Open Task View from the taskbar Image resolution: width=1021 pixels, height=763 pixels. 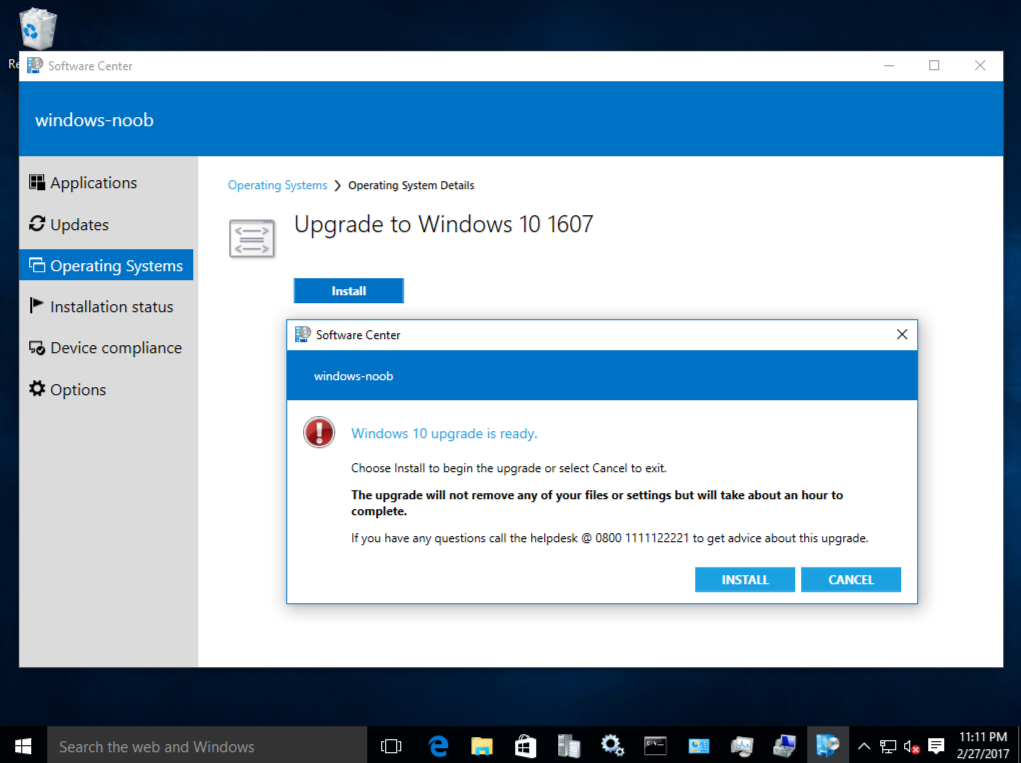391,746
